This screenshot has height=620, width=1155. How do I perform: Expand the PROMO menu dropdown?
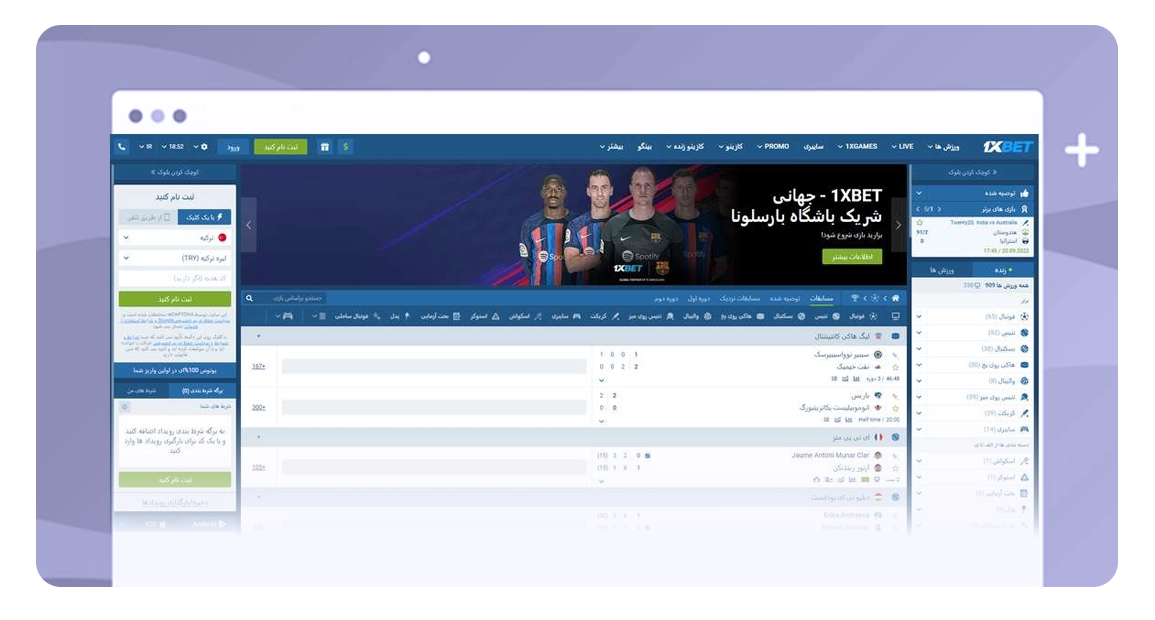click(x=773, y=147)
